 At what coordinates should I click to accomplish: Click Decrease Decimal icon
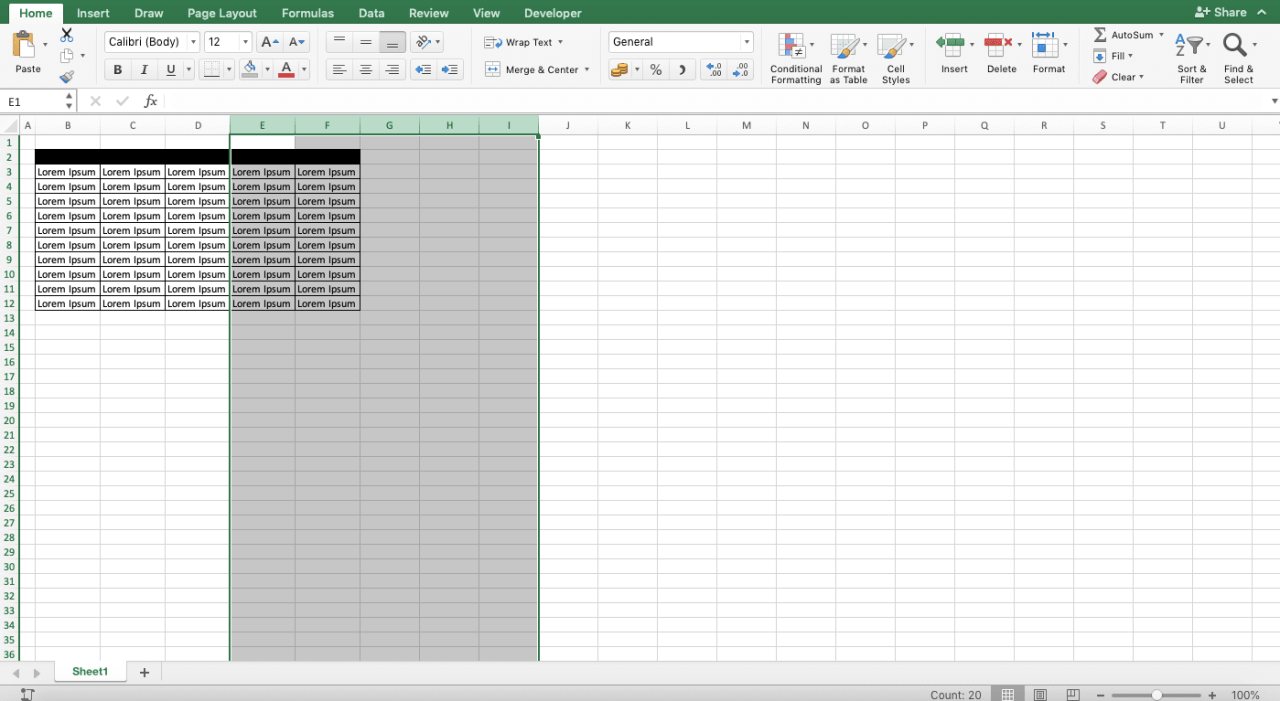741,70
